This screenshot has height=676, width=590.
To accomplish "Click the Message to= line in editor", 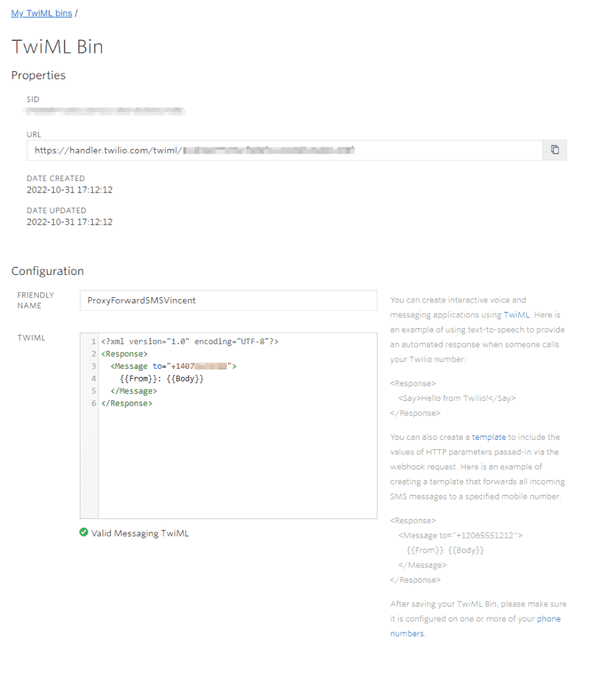I will point(173,366).
